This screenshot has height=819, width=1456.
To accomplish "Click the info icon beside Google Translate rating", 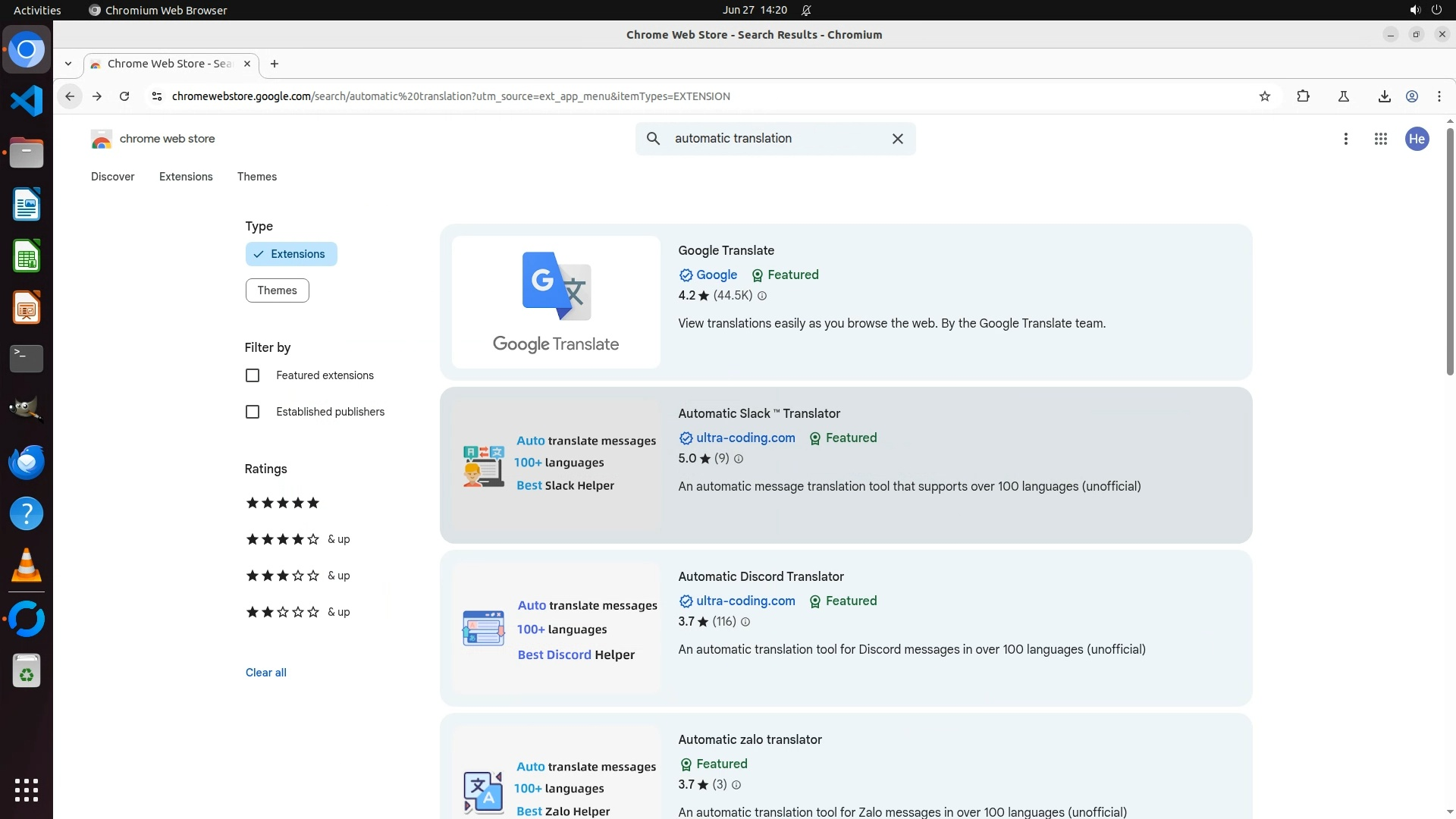I will (x=762, y=296).
